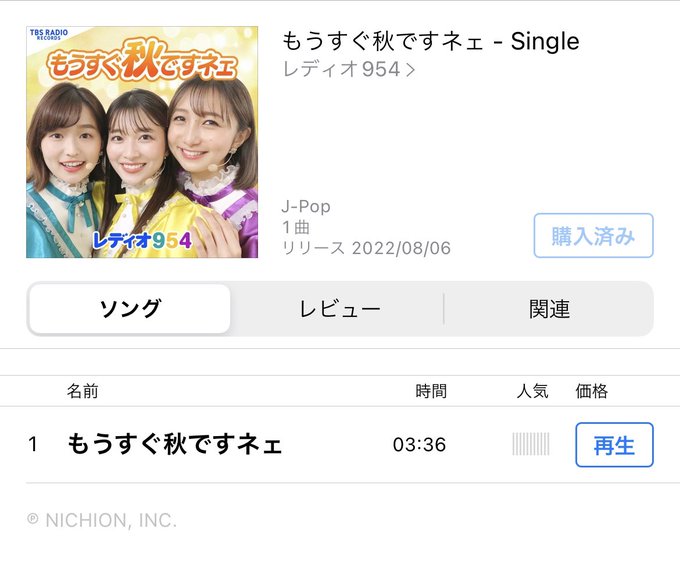The width and height of the screenshot is (680, 564).
Task: Click the album title もうすぐ秋ですネェ - Single
Action: click(431, 42)
